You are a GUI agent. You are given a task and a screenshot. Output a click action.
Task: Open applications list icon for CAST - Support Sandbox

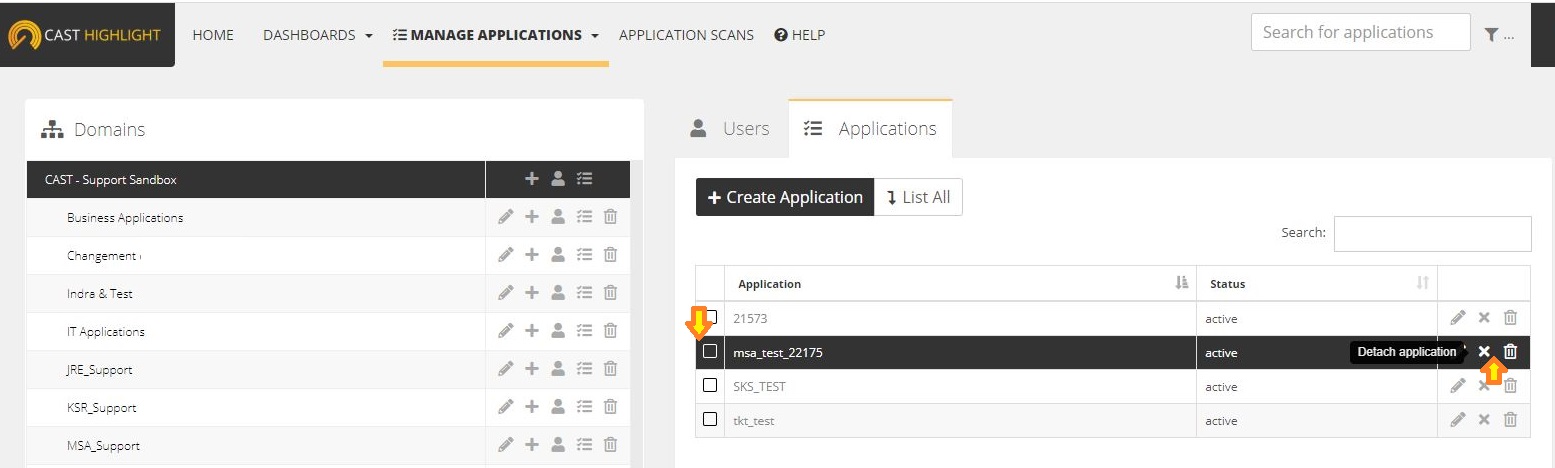[x=585, y=179]
